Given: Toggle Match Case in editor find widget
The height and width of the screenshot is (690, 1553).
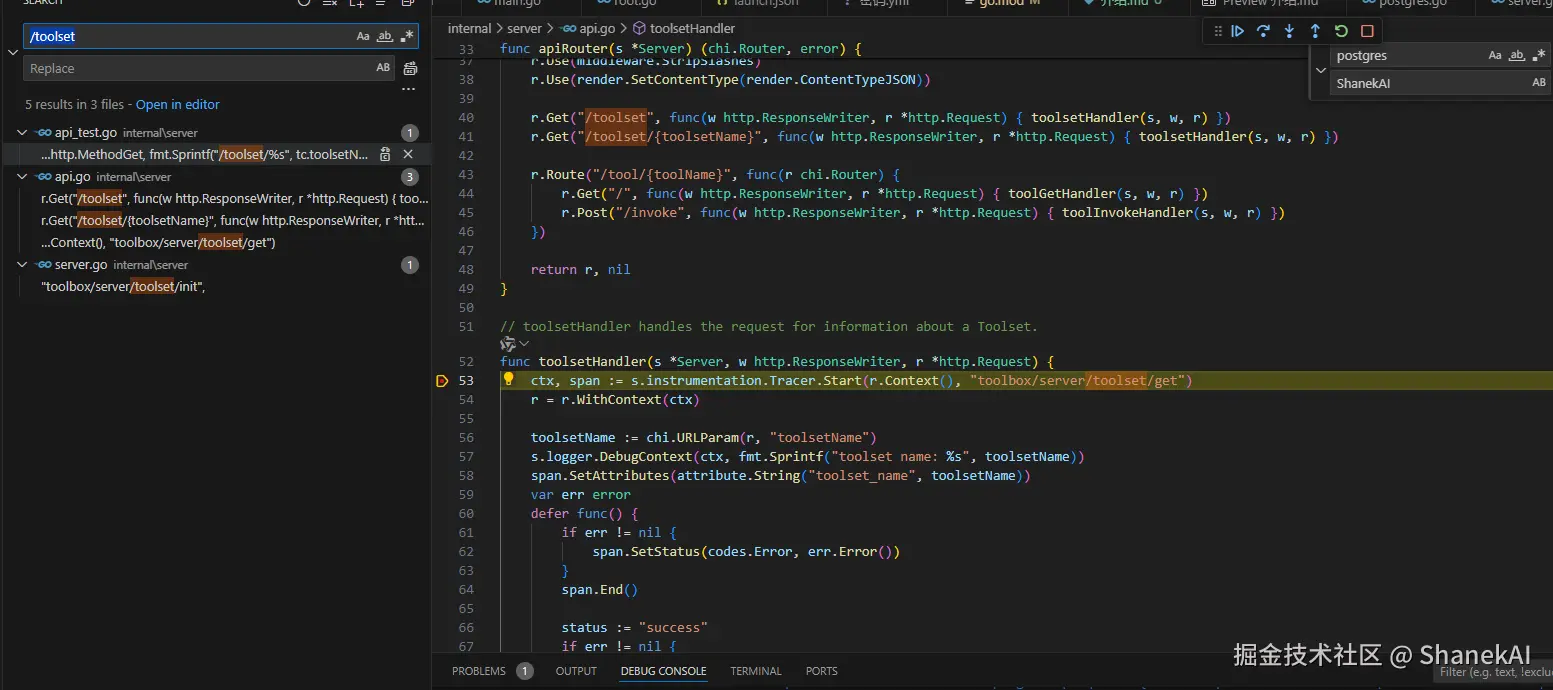Looking at the screenshot, I should coord(1495,55).
